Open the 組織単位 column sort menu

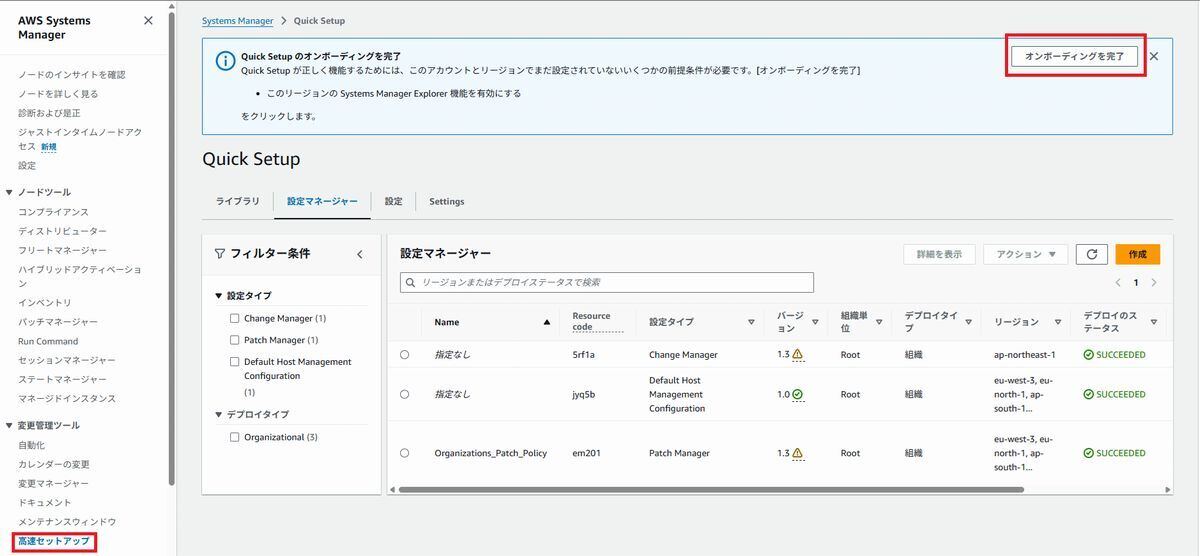[879, 322]
